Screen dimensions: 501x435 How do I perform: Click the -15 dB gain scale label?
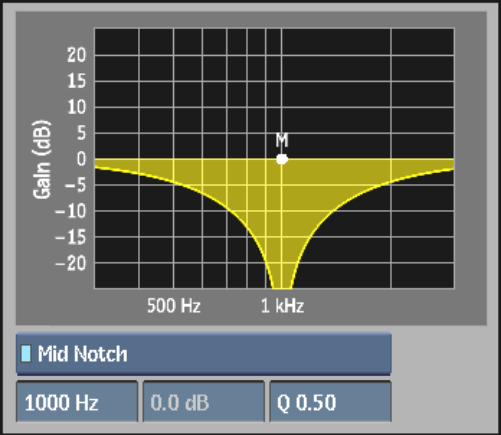tap(70, 237)
